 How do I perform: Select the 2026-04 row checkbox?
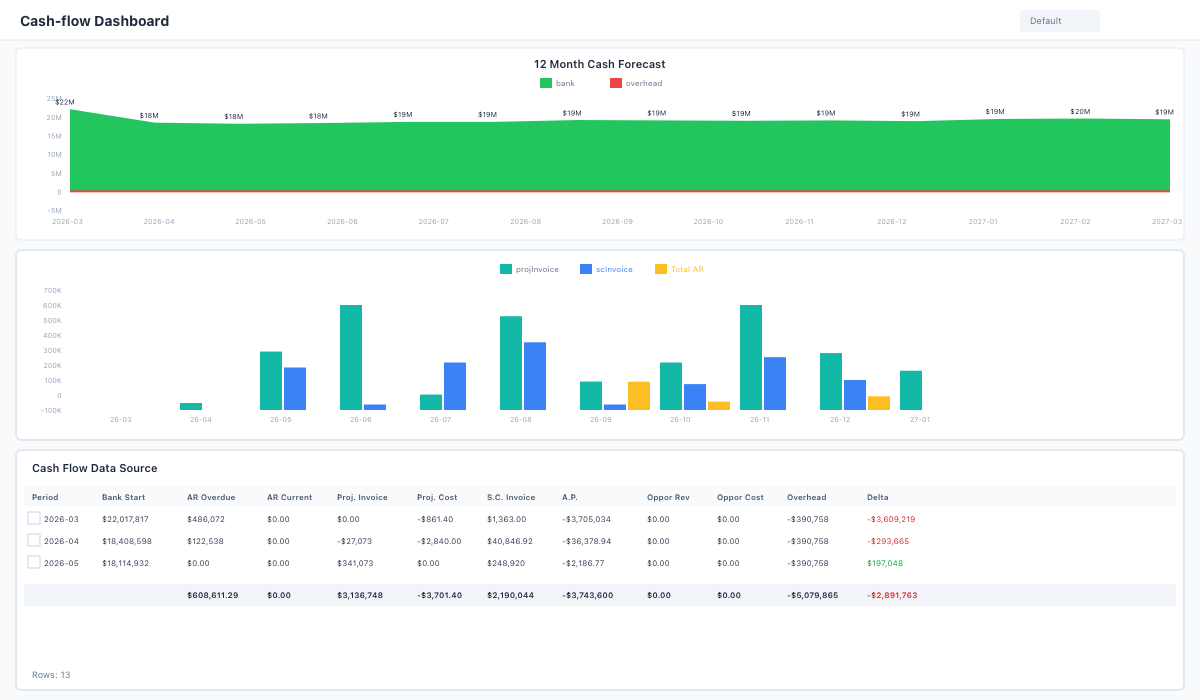(34, 541)
